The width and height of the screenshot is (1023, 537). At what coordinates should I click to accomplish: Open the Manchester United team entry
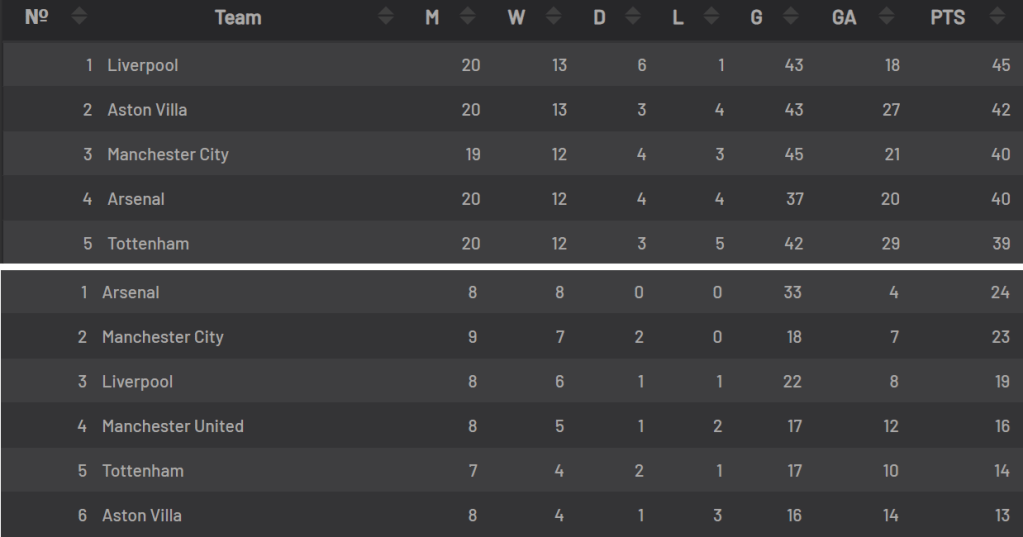173,426
